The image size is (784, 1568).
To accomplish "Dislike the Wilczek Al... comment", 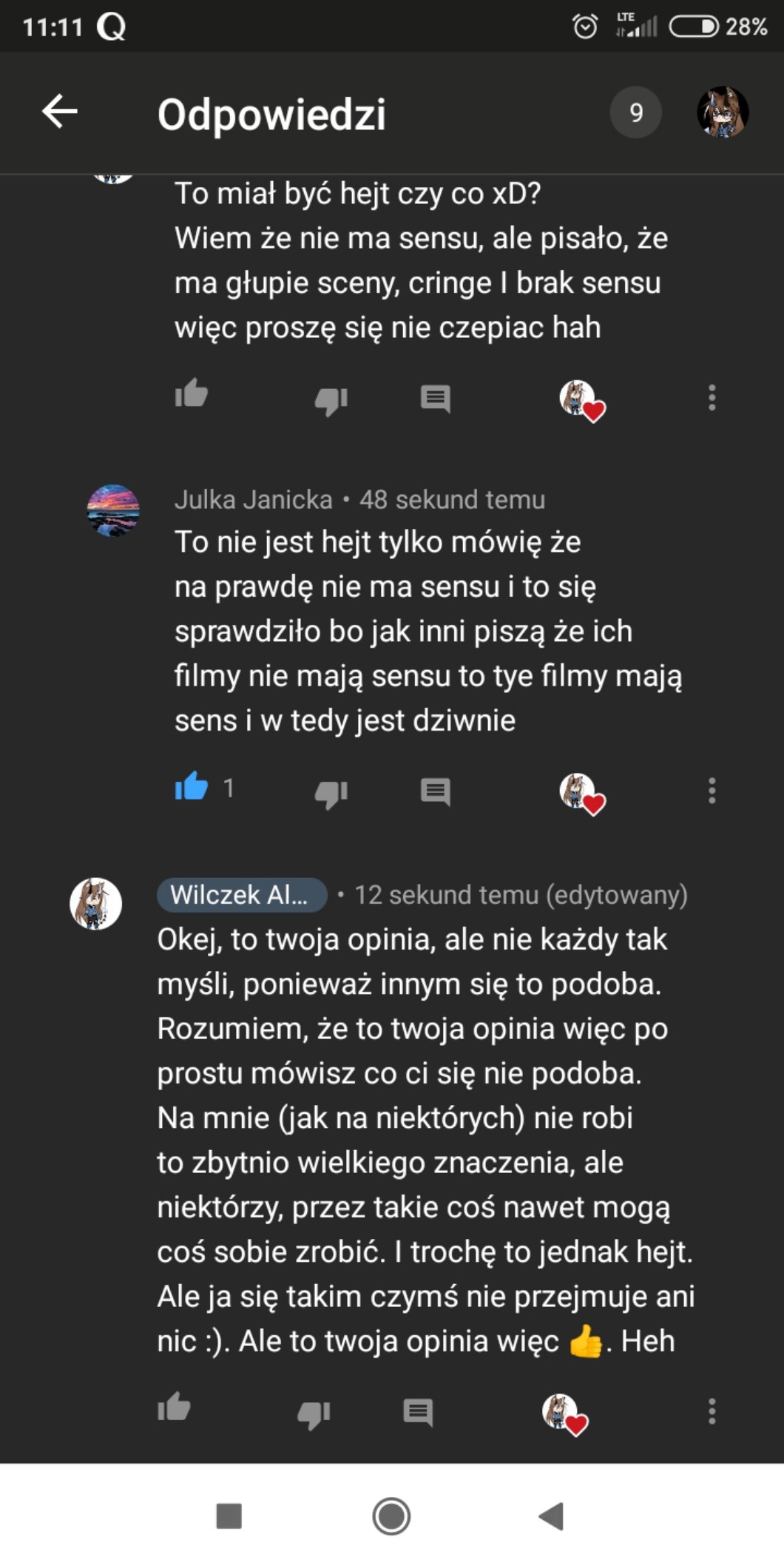I will click(313, 1413).
